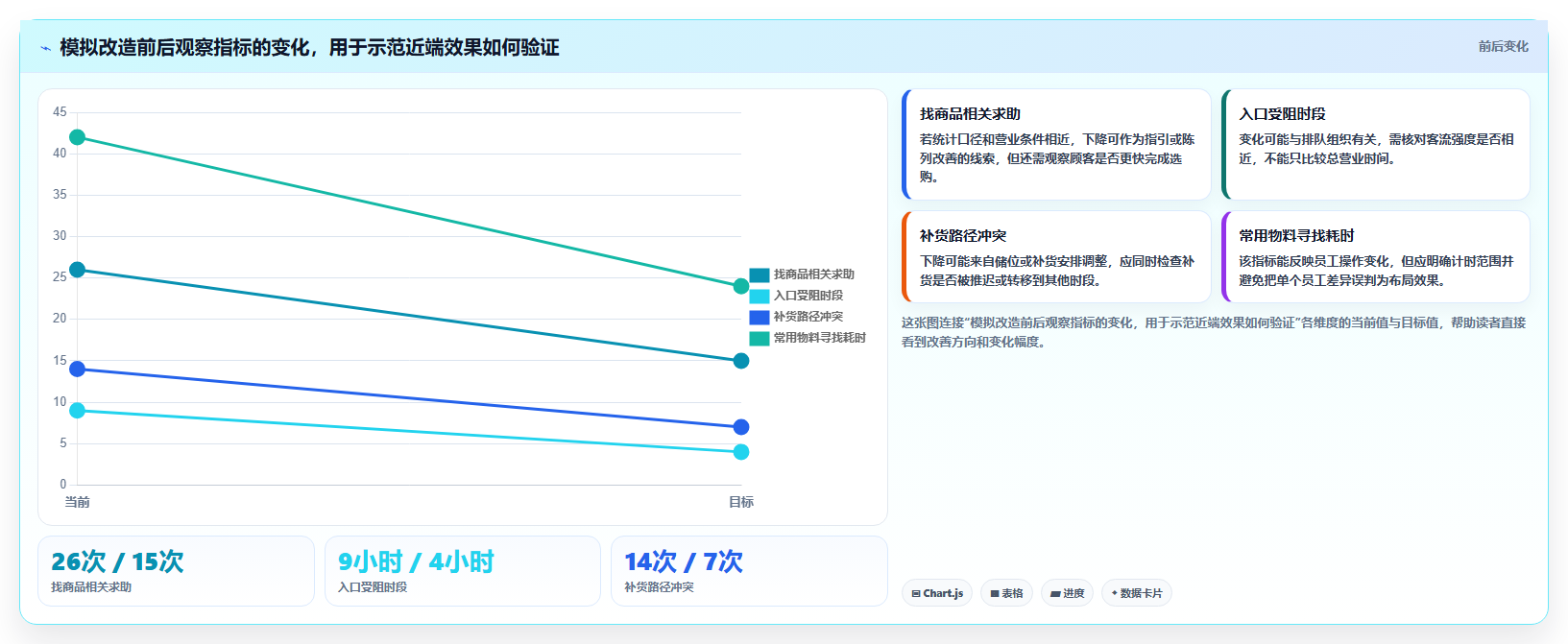Select the 14次 / 7次 stat card
The height and width of the screenshot is (644, 1568).
[x=749, y=571]
